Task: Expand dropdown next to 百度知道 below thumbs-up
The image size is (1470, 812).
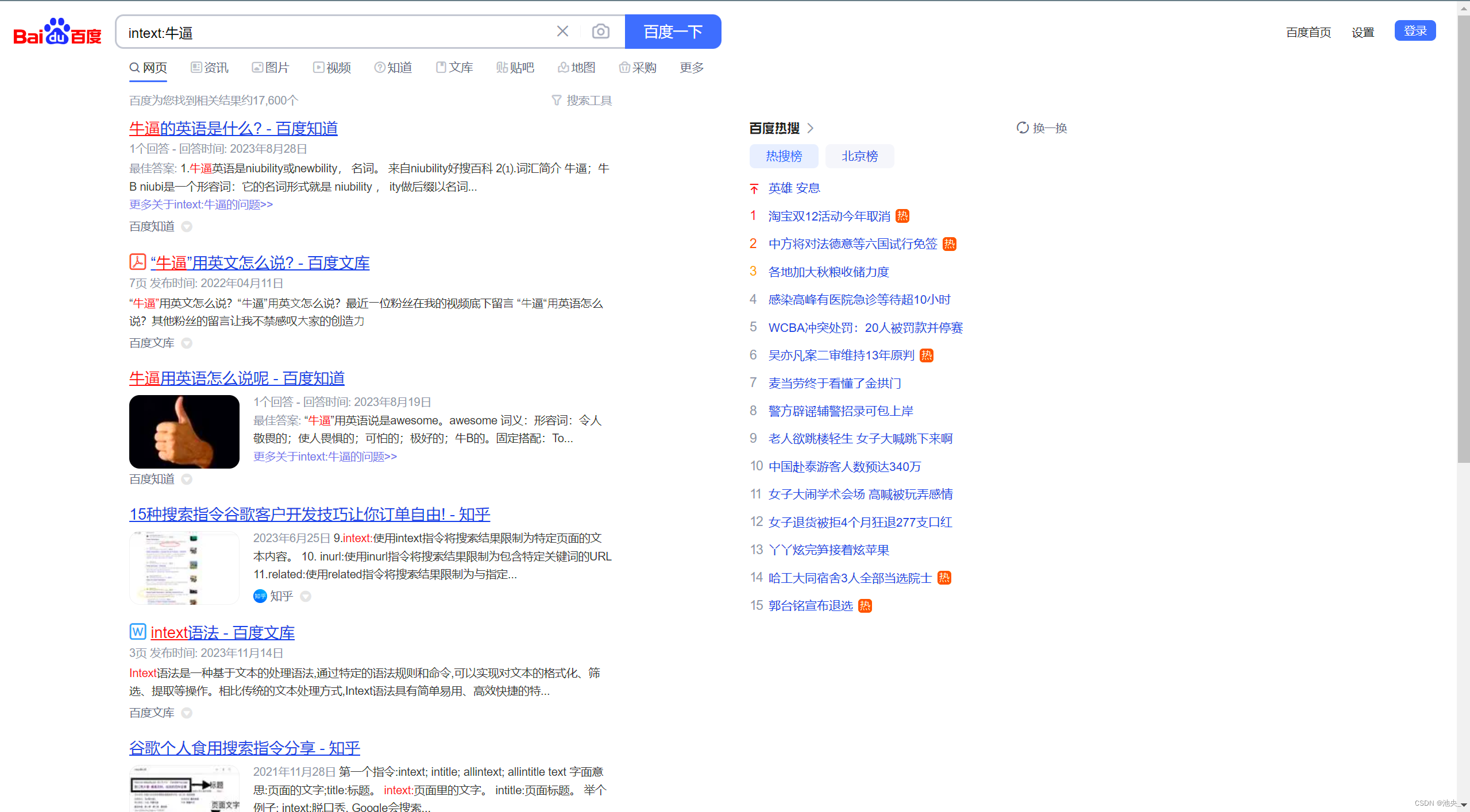Action: 187,480
